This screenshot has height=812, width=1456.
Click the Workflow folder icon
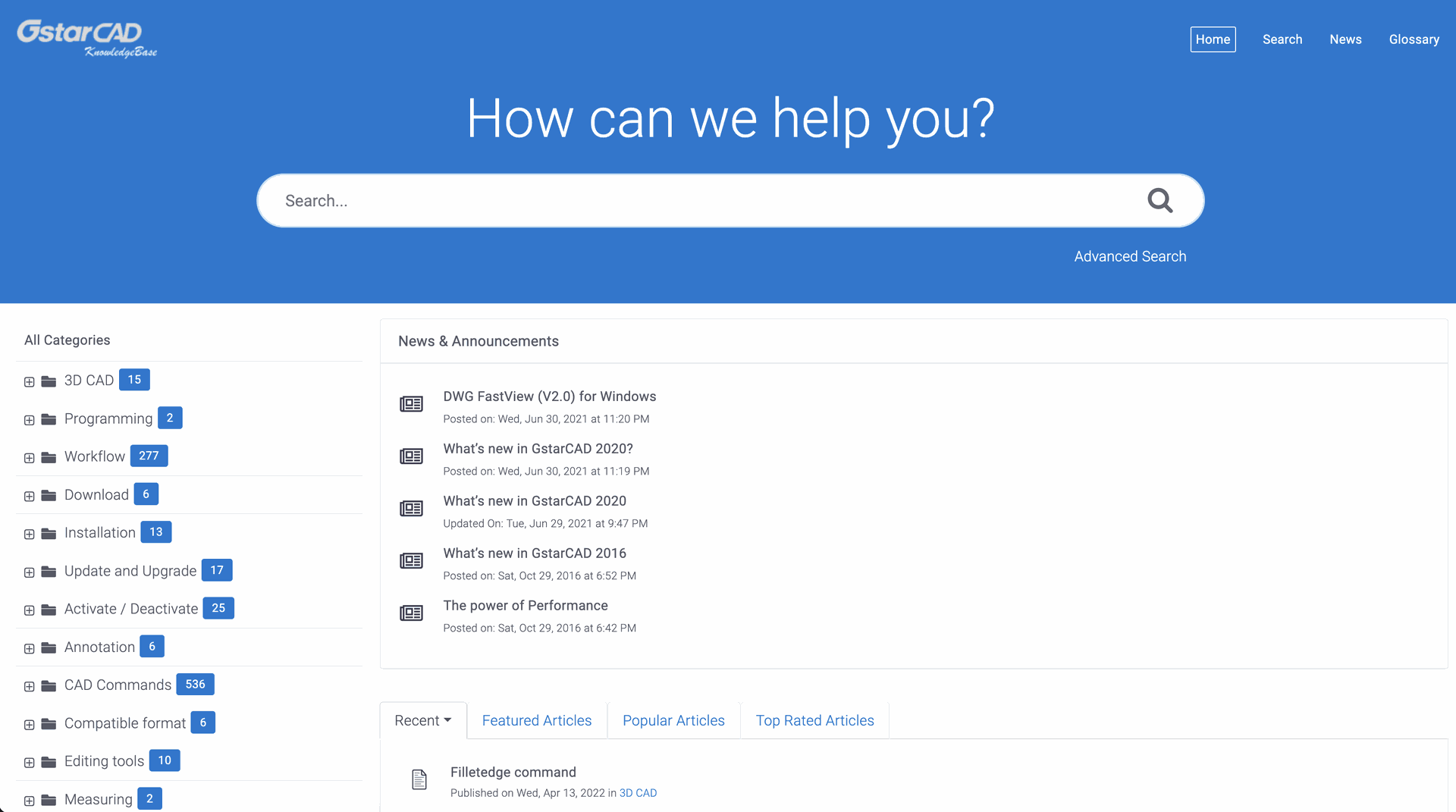(x=49, y=457)
